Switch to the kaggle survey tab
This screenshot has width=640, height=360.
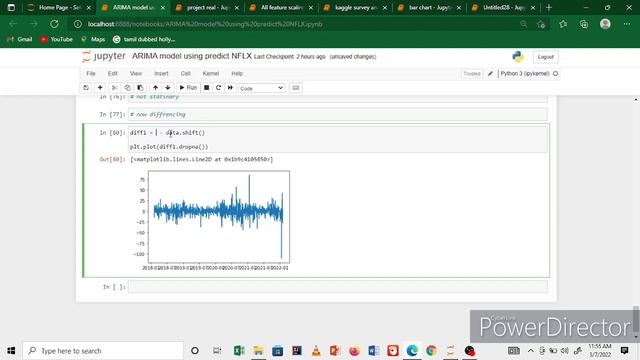click(x=355, y=7)
